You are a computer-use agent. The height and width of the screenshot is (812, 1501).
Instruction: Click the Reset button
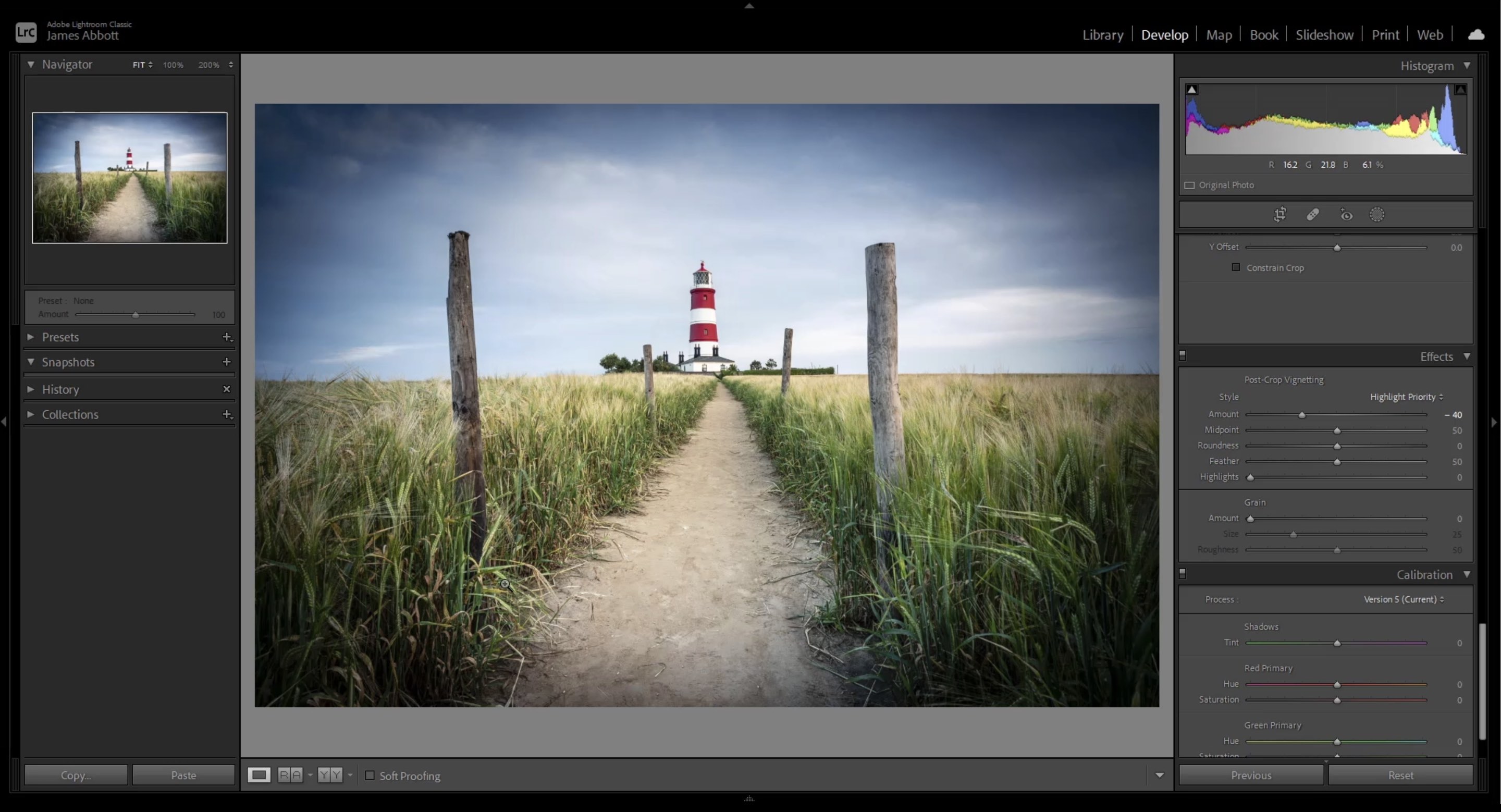coord(1400,776)
